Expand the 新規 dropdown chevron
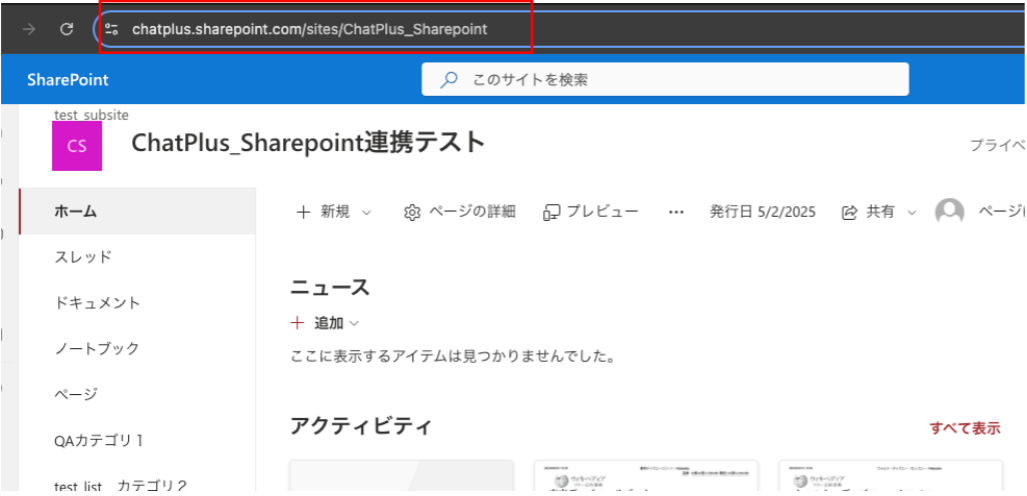Viewport: 1027px width, 496px height. pos(367,212)
